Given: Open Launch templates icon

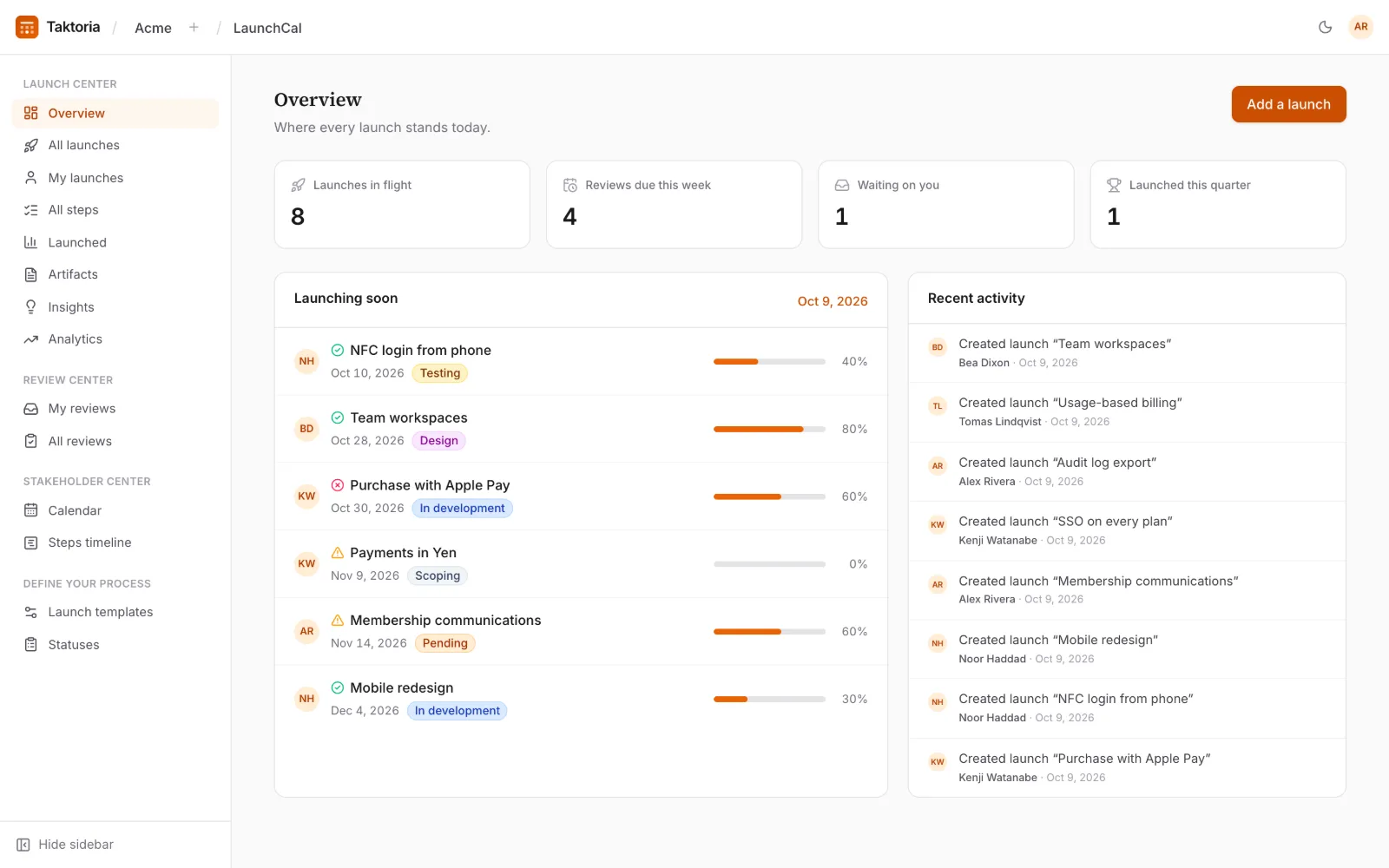Looking at the screenshot, I should [x=31, y=612].
